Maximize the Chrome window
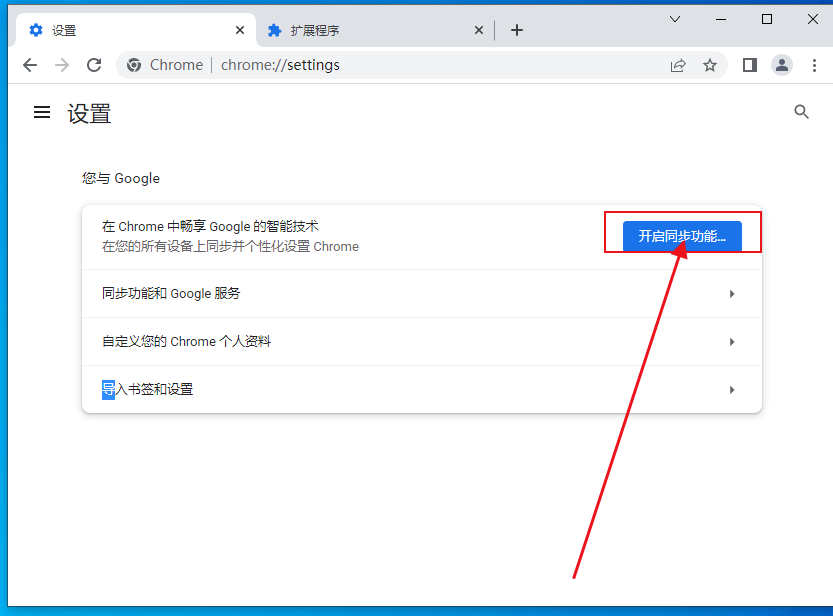The width and height of the screenshot is (833, 616). pyautogui.click(x=767, y=19)
